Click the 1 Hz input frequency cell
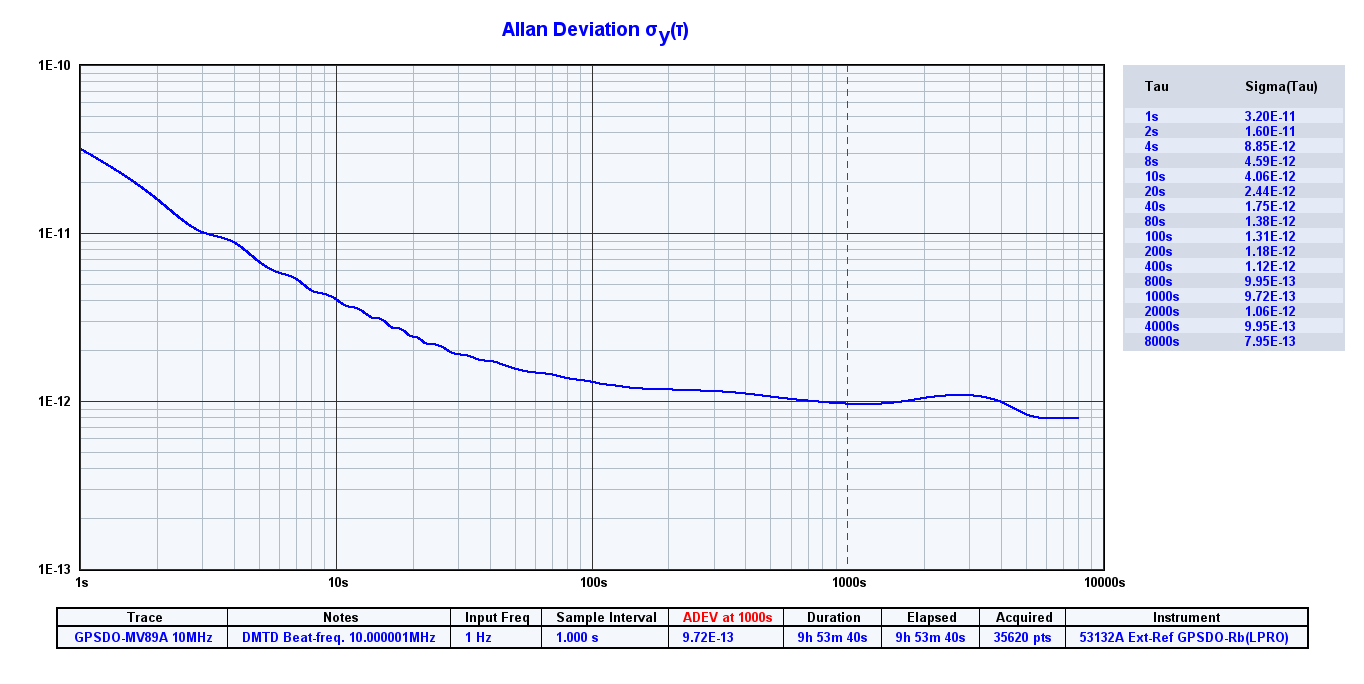1364x684 pixels. pyautogui.click(x=497, y=637)
